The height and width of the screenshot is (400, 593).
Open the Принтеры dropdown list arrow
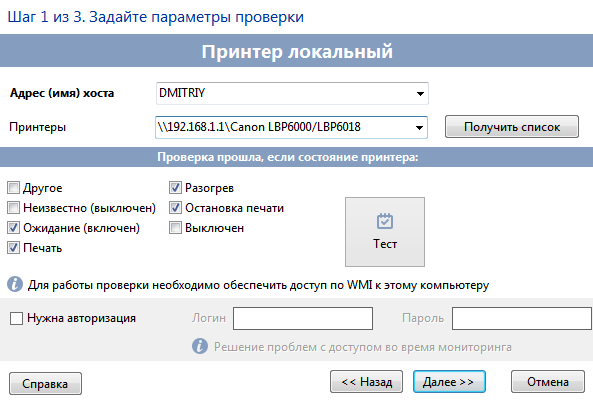(x=419, y=128)
